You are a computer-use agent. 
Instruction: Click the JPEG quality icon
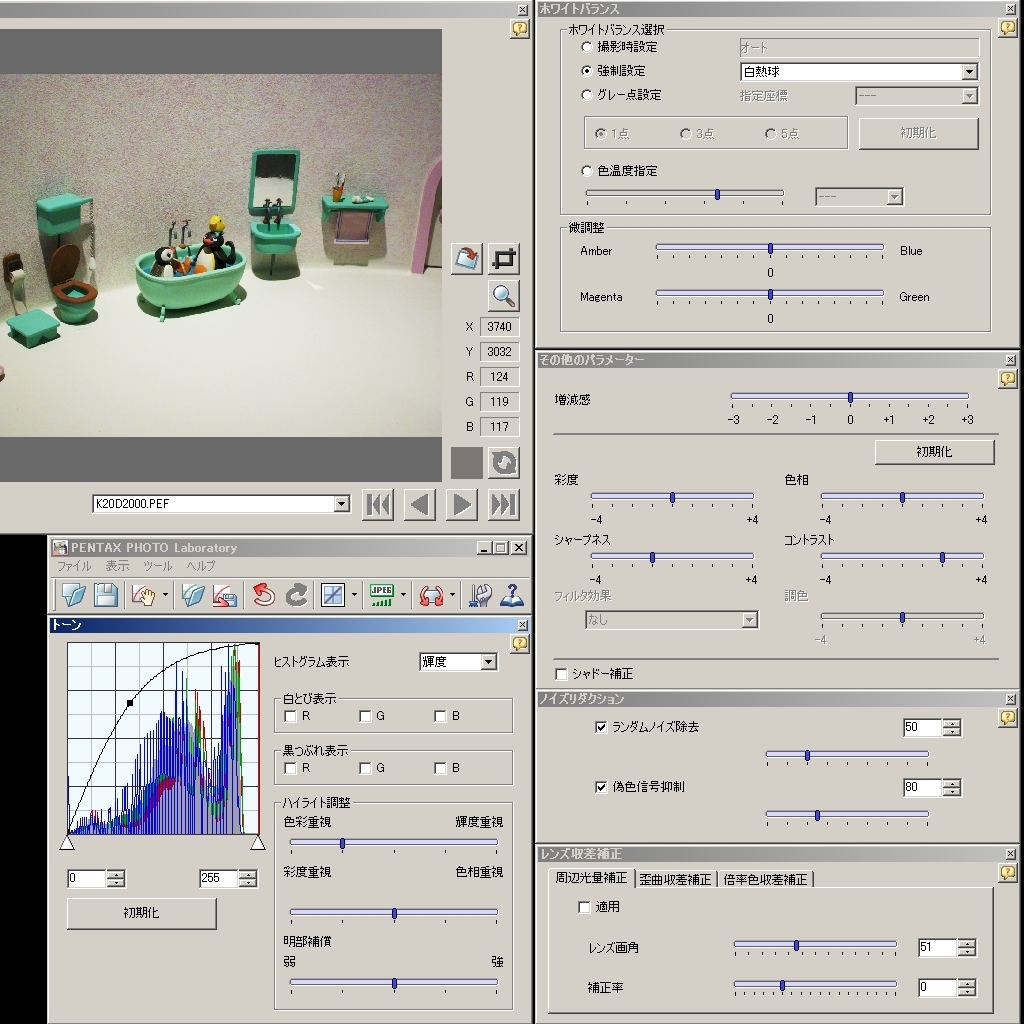(381, 594)
